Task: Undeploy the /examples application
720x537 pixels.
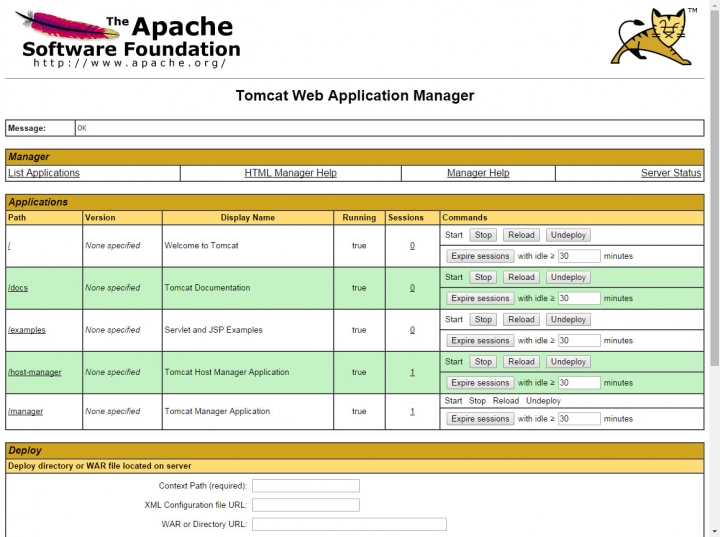Action: 568,320
